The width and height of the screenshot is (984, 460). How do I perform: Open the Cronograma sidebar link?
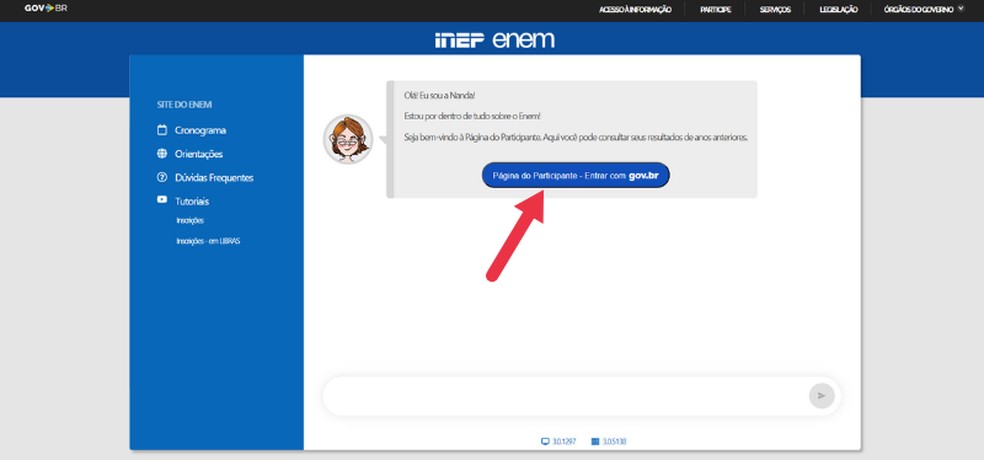point(200,131)
